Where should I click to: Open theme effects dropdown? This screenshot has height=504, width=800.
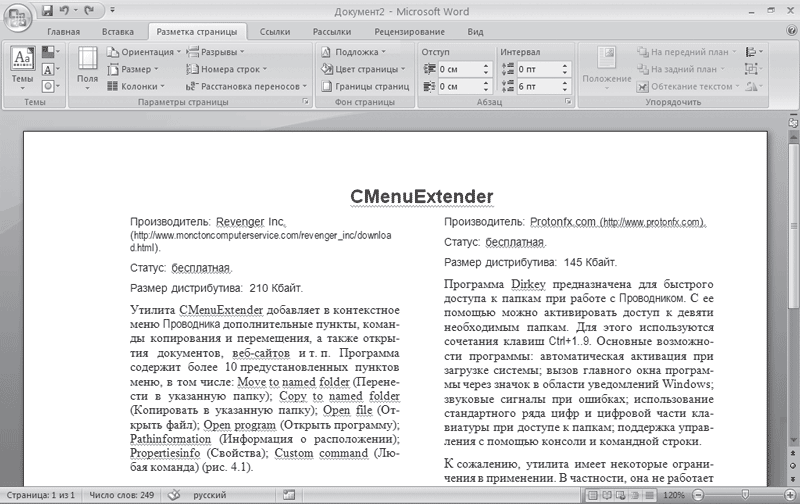(50, 86)
